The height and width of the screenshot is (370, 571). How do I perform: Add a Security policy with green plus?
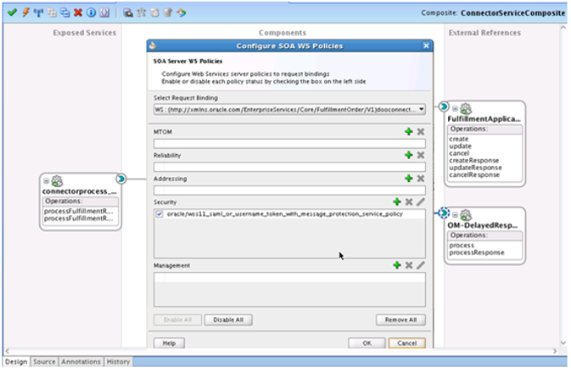pyautogui.click(x=397, y=202)
